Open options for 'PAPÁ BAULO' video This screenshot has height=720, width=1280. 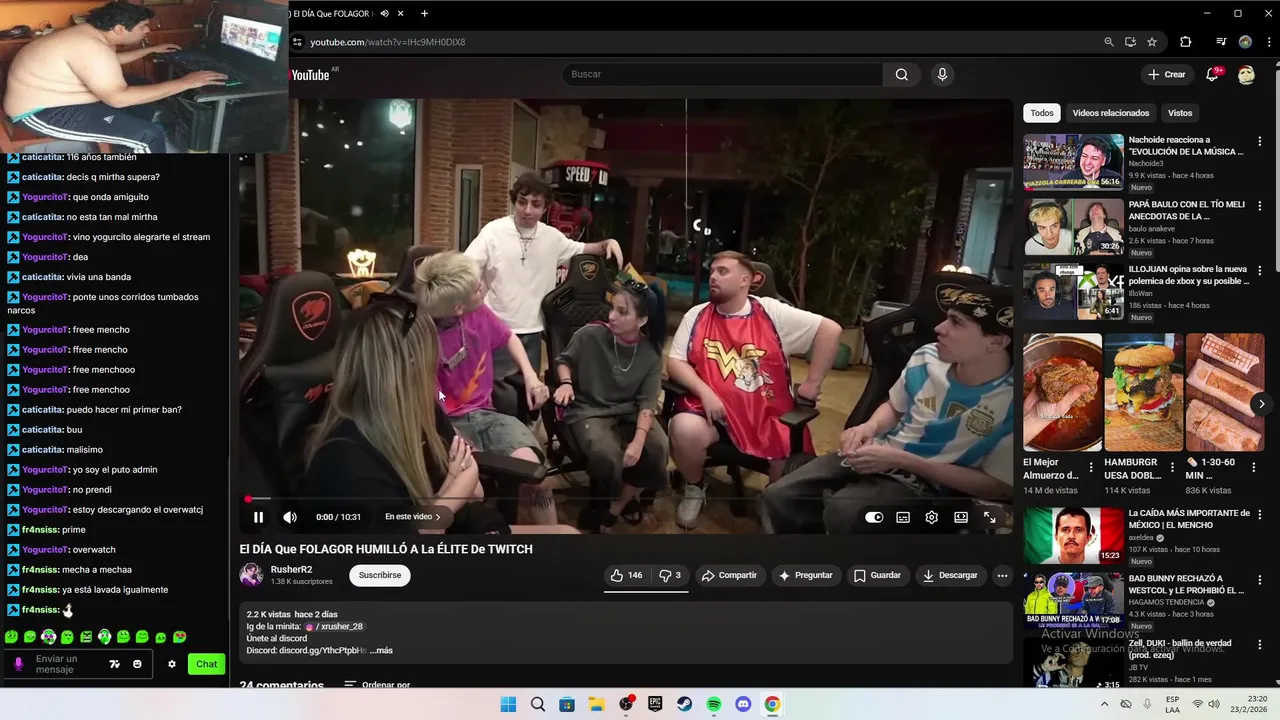[1259, 206]
